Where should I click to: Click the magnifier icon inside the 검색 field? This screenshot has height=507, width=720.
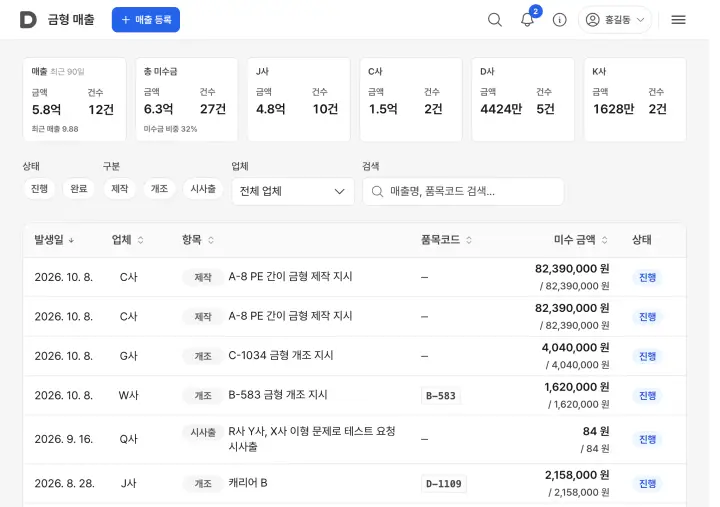click(377, 192)
